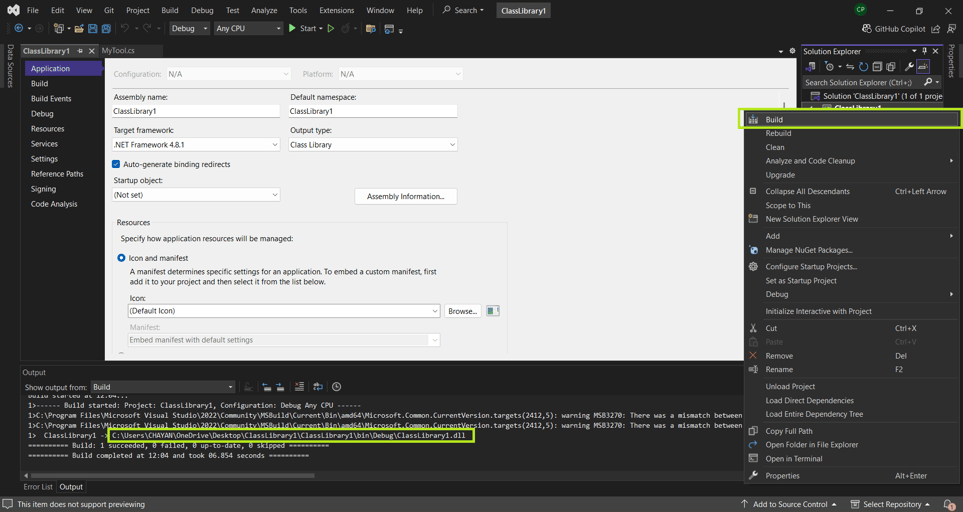The width and height of the screenshot is (963, 512).
Task: Click the Open File folder icon
Action: pos(79,28)
